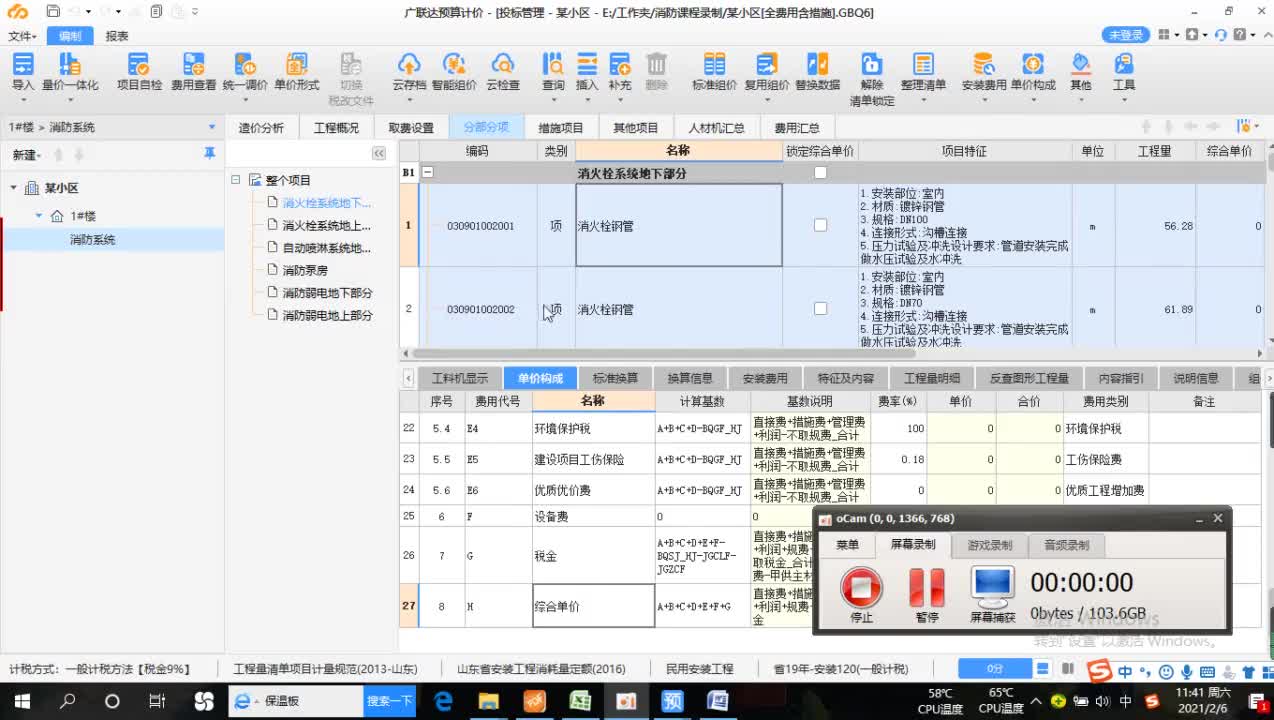1274x720 pixels.
Task: Open the 新建 dropdown
Action: 26,155
